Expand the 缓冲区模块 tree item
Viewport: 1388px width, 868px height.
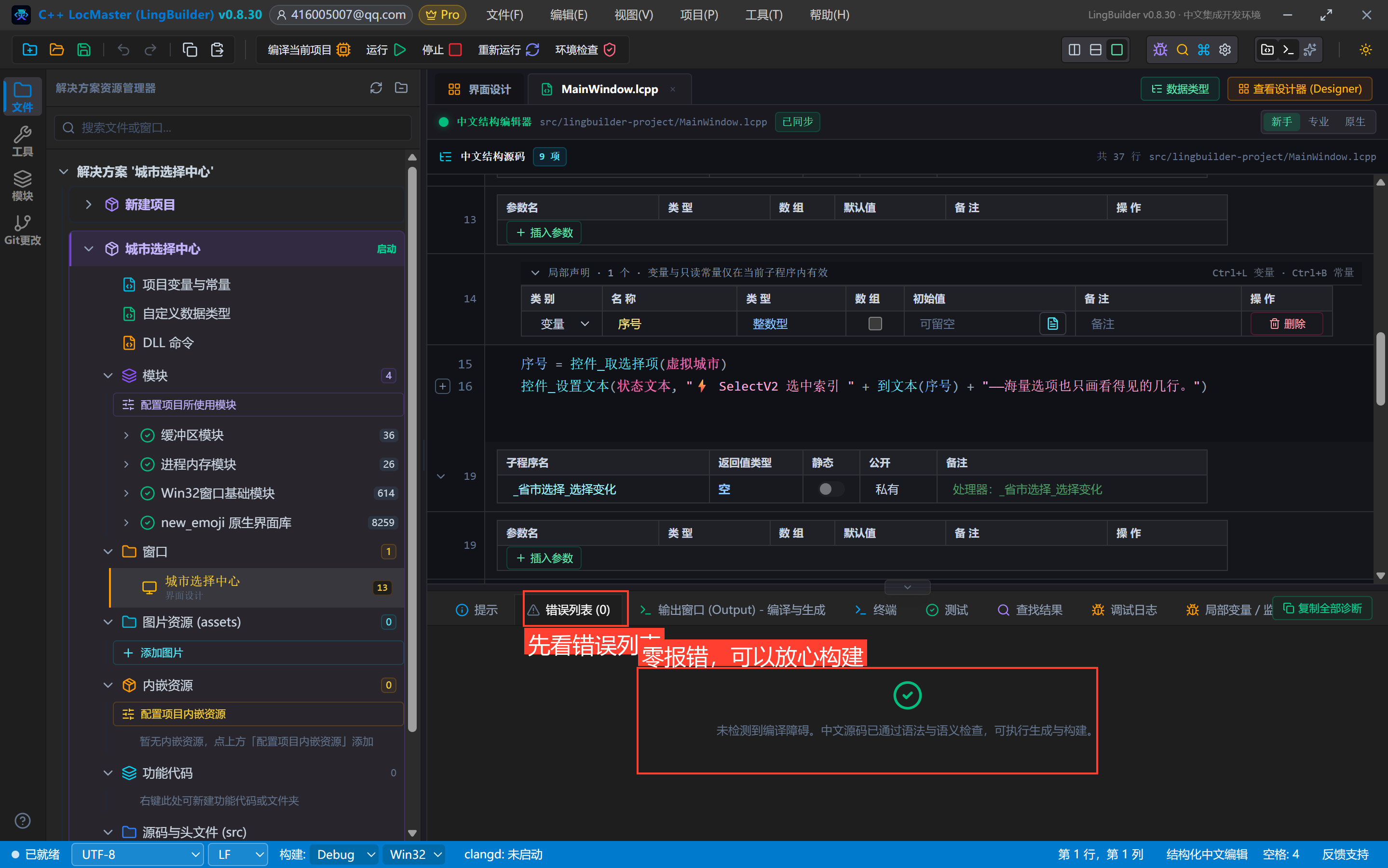[126, 435]
